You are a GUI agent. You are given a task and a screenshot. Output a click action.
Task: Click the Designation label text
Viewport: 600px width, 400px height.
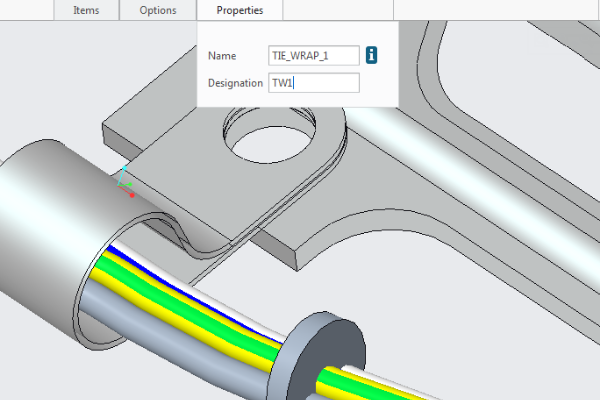pyautogui.click(x=235, y=83)
